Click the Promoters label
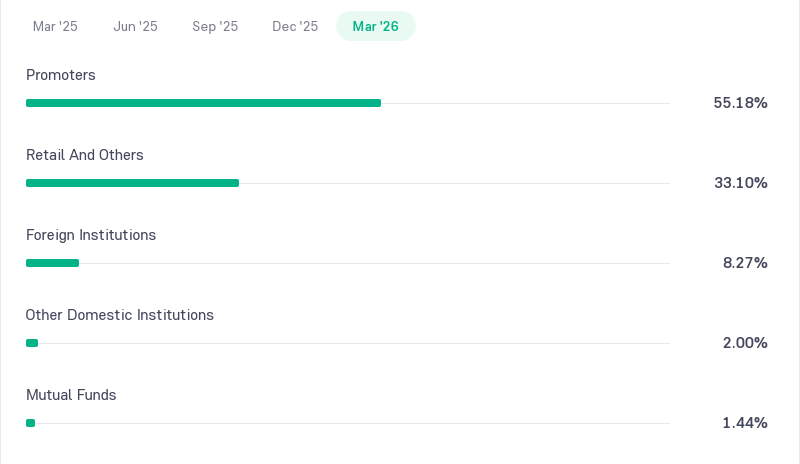 [x=61, y=75]
